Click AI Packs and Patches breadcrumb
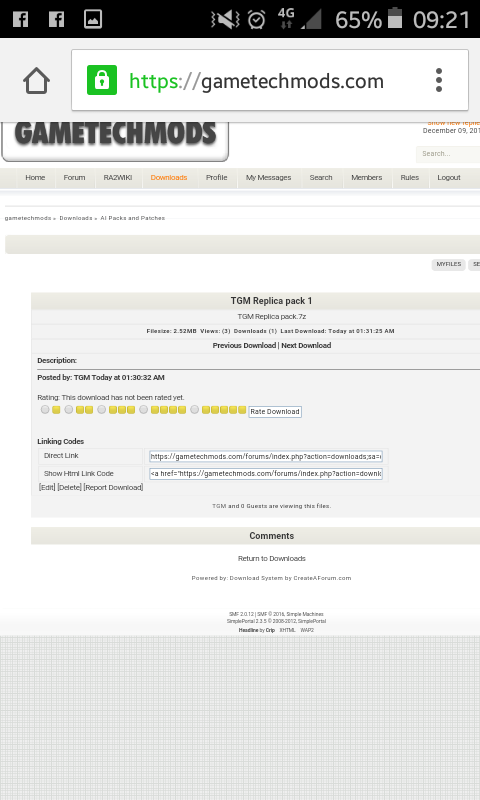480x800 pixels. (133, 218)
